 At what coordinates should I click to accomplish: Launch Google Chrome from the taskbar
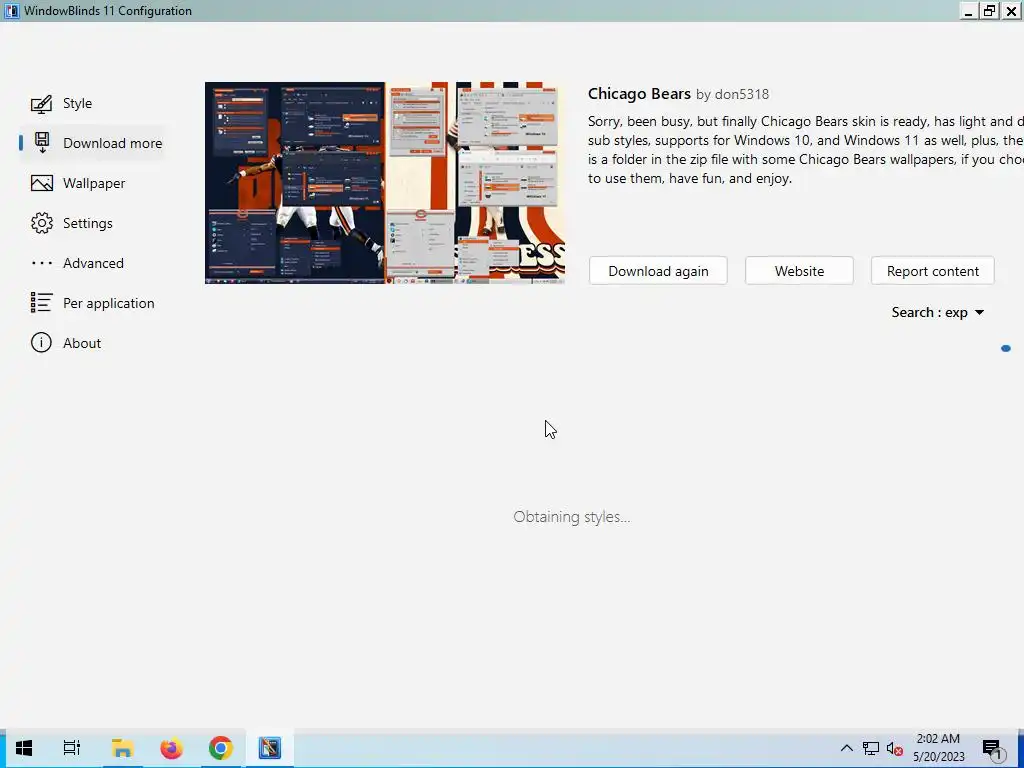[x=221, y=748]
